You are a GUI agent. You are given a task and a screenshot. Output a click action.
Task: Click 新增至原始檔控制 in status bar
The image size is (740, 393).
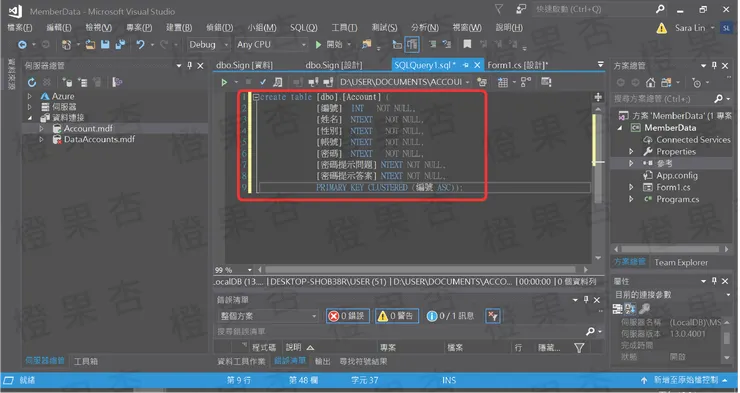click(685, 380)
